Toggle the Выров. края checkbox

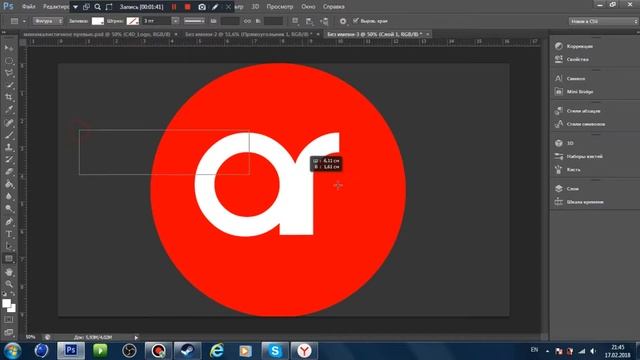tap(356, 20)
